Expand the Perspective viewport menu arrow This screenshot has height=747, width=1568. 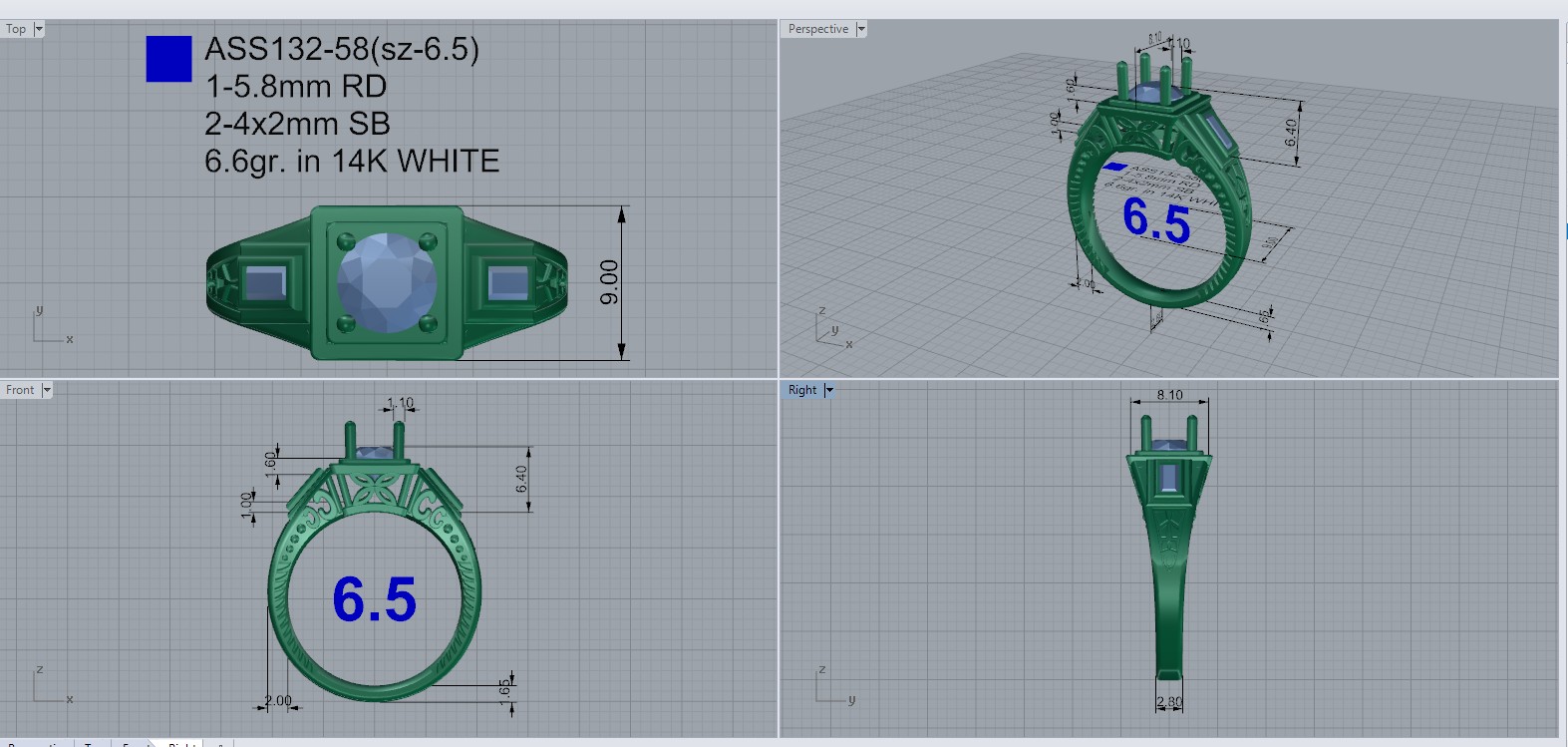tap(861, 29)
